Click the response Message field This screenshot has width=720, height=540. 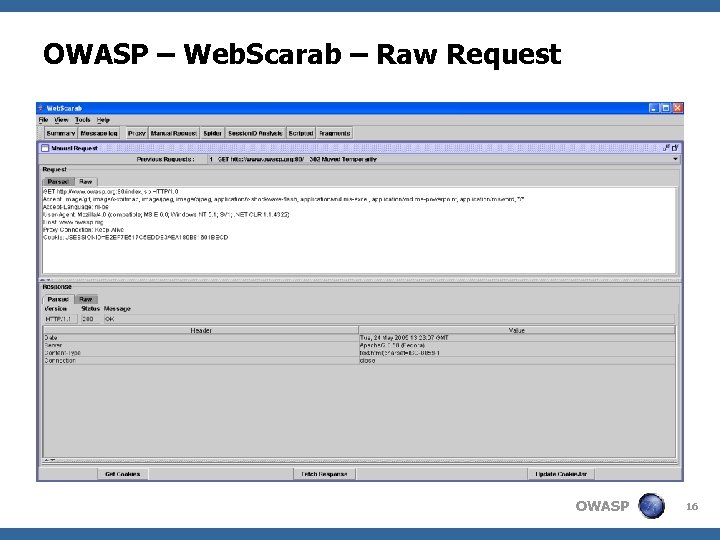(x=389, y=319)
